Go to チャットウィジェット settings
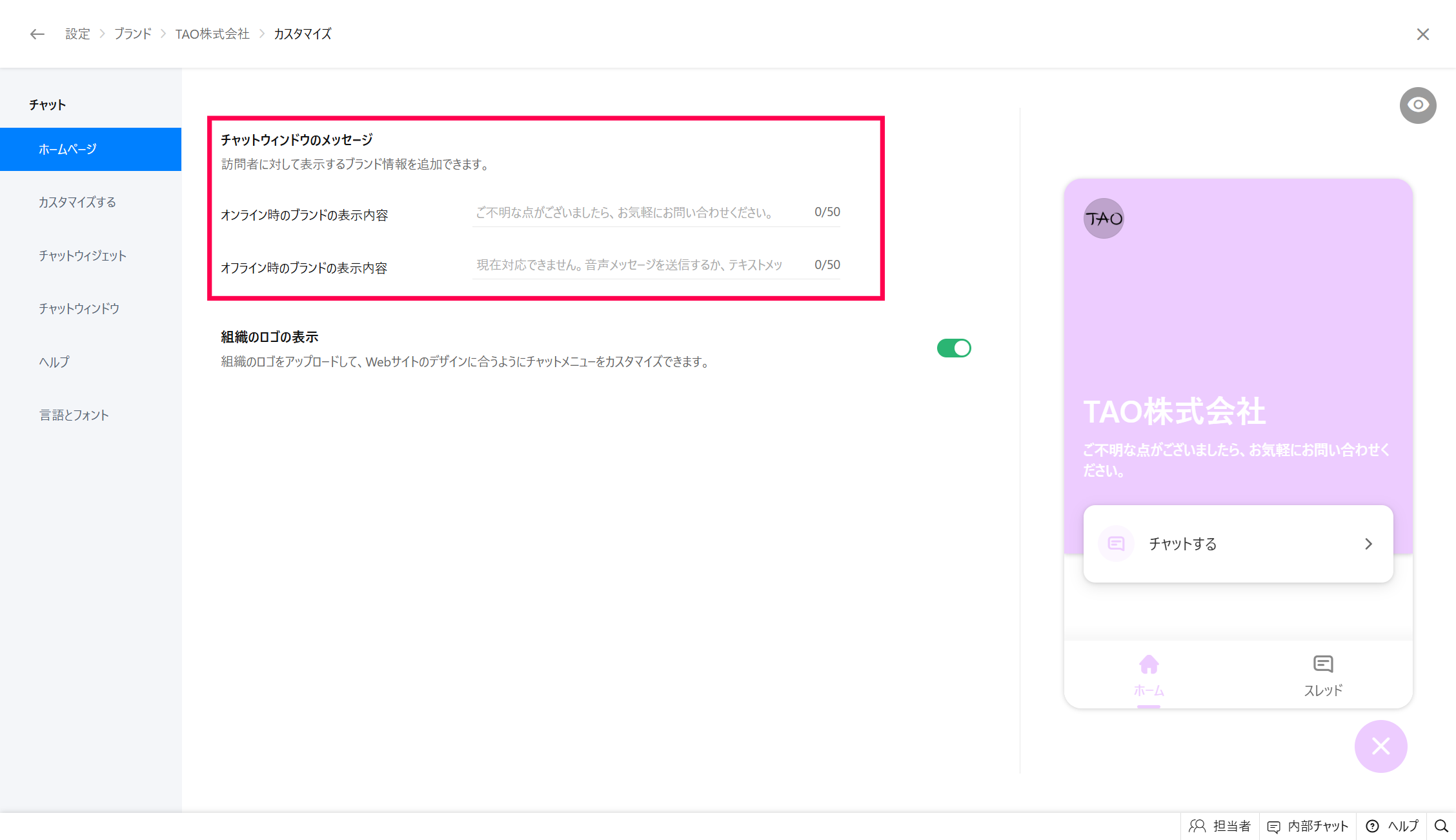Screen dimensions: 1456x840 pos(83,256)
